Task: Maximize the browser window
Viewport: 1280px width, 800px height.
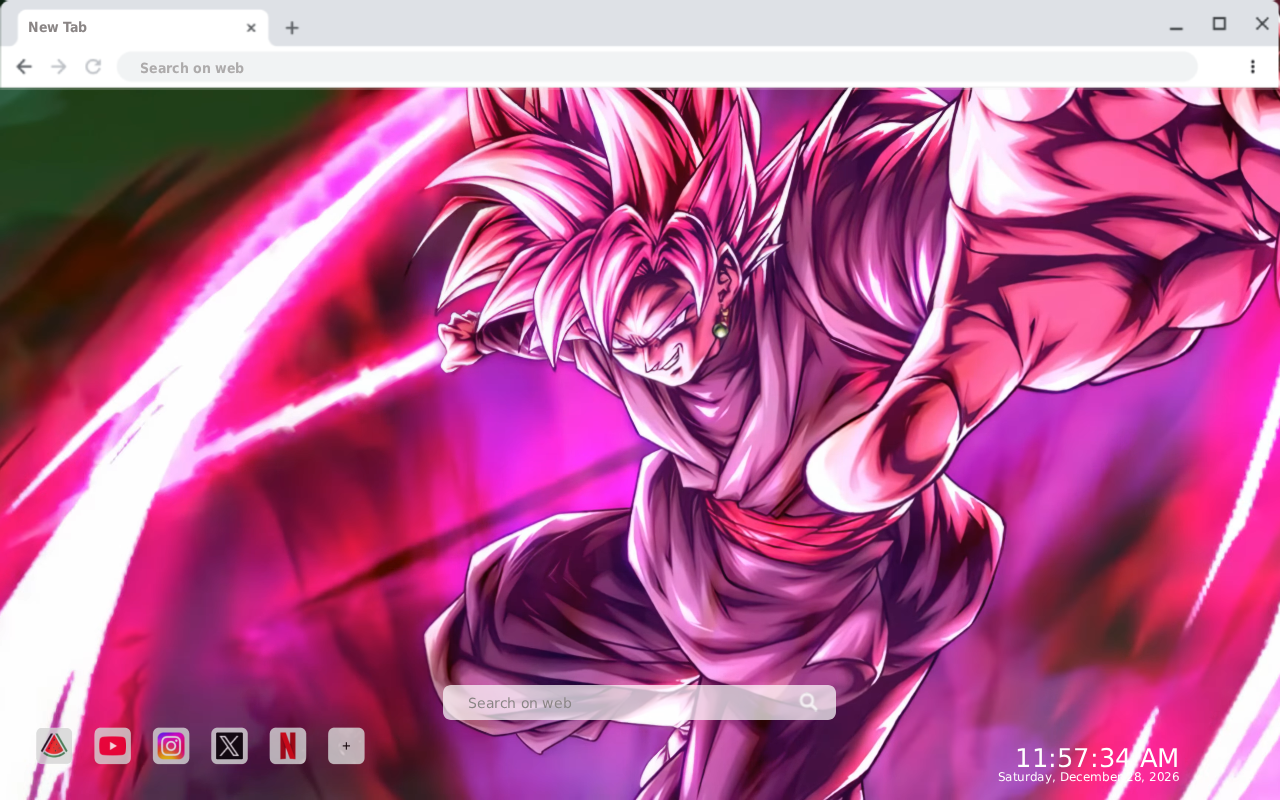Action: tap(1219, 24)
